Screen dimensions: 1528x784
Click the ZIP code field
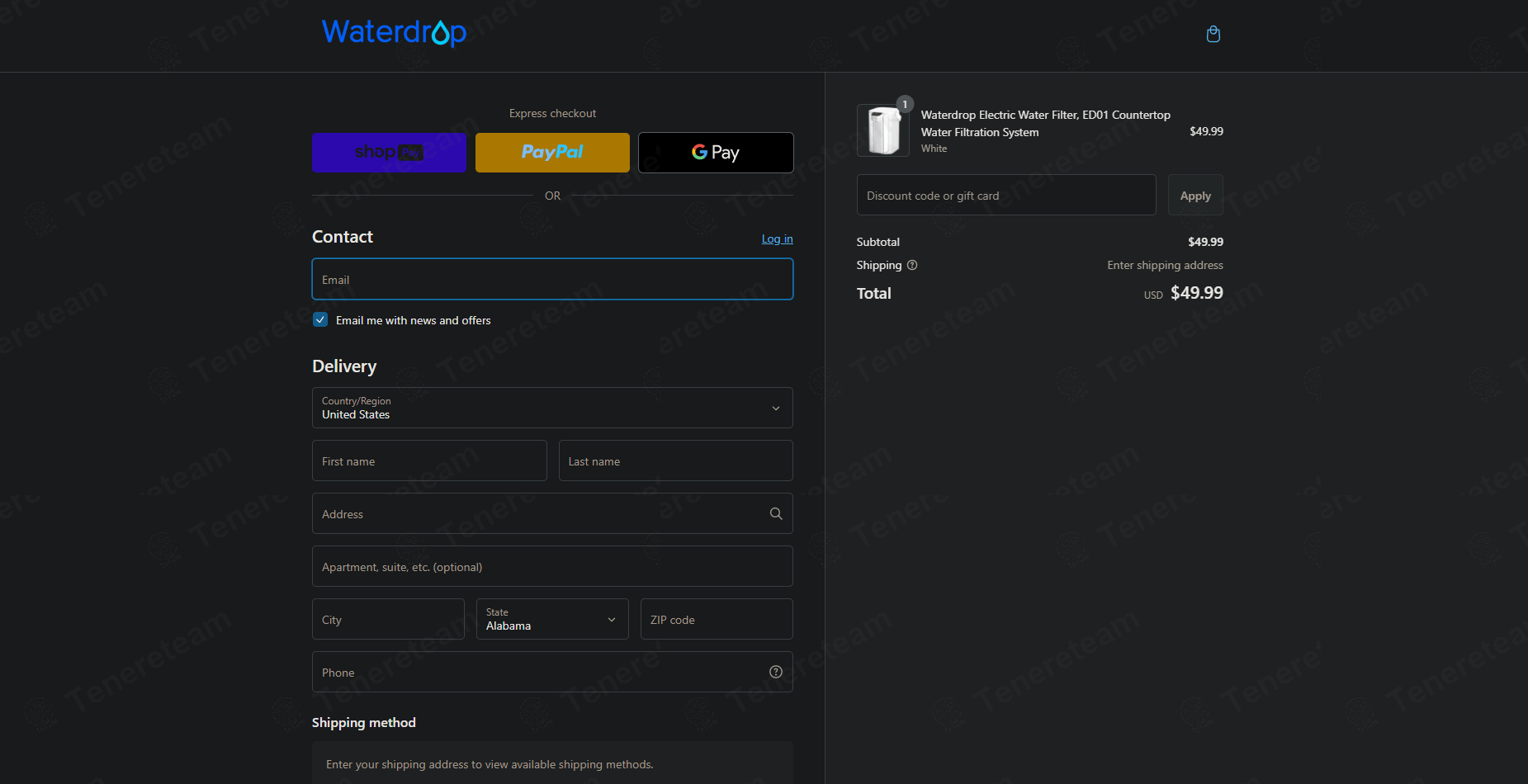[717, 619]
